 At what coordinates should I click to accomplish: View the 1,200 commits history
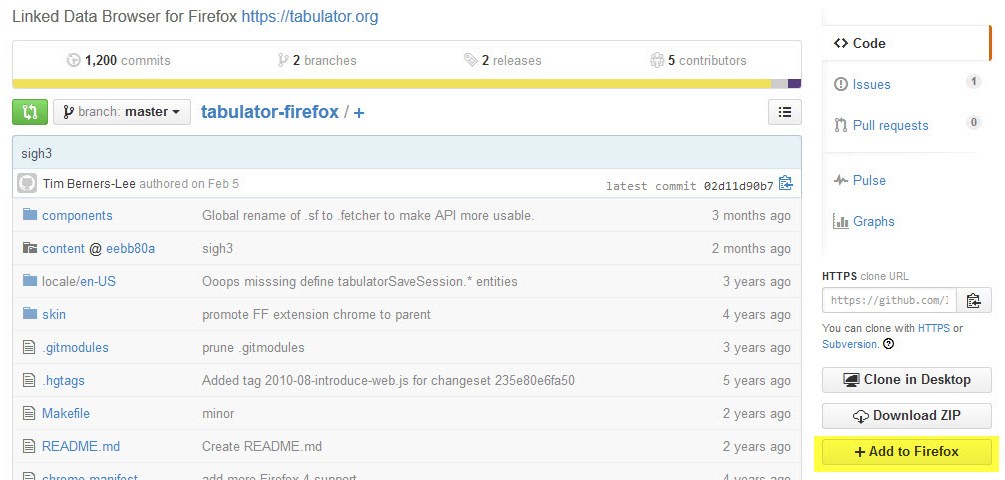[x=119, y=60]
